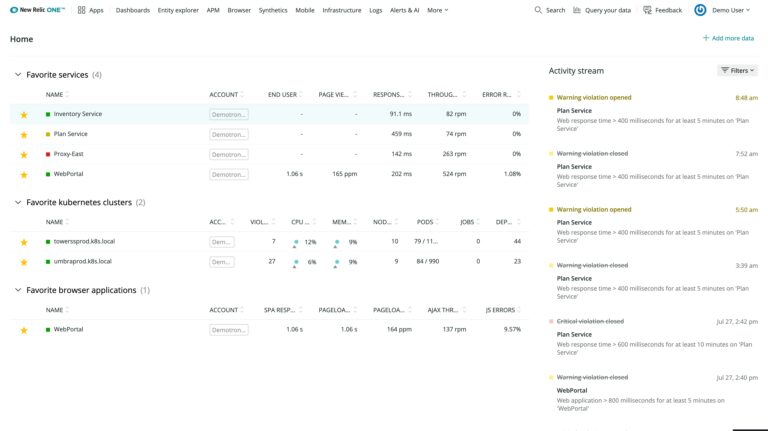The height and width of the screenshot is (431, 768).
Task: Unfavorite the WebPortal browser application star
Action: (24, 330)
